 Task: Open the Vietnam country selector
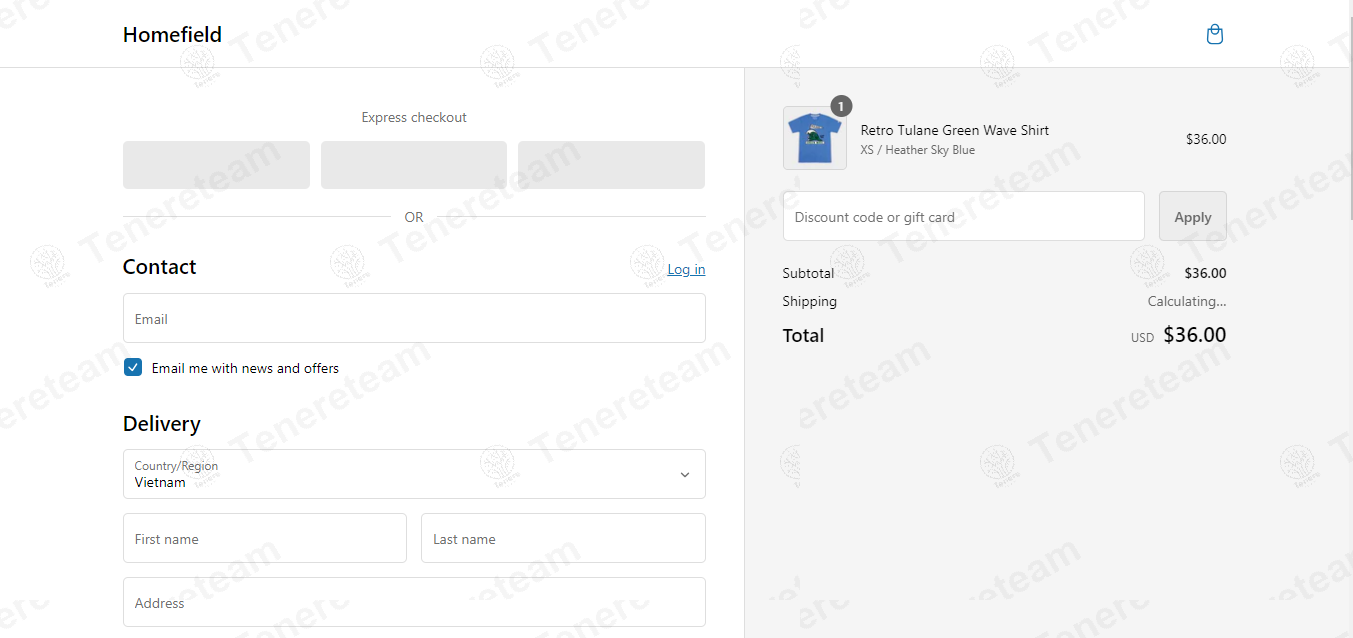[x=400, y=474]
